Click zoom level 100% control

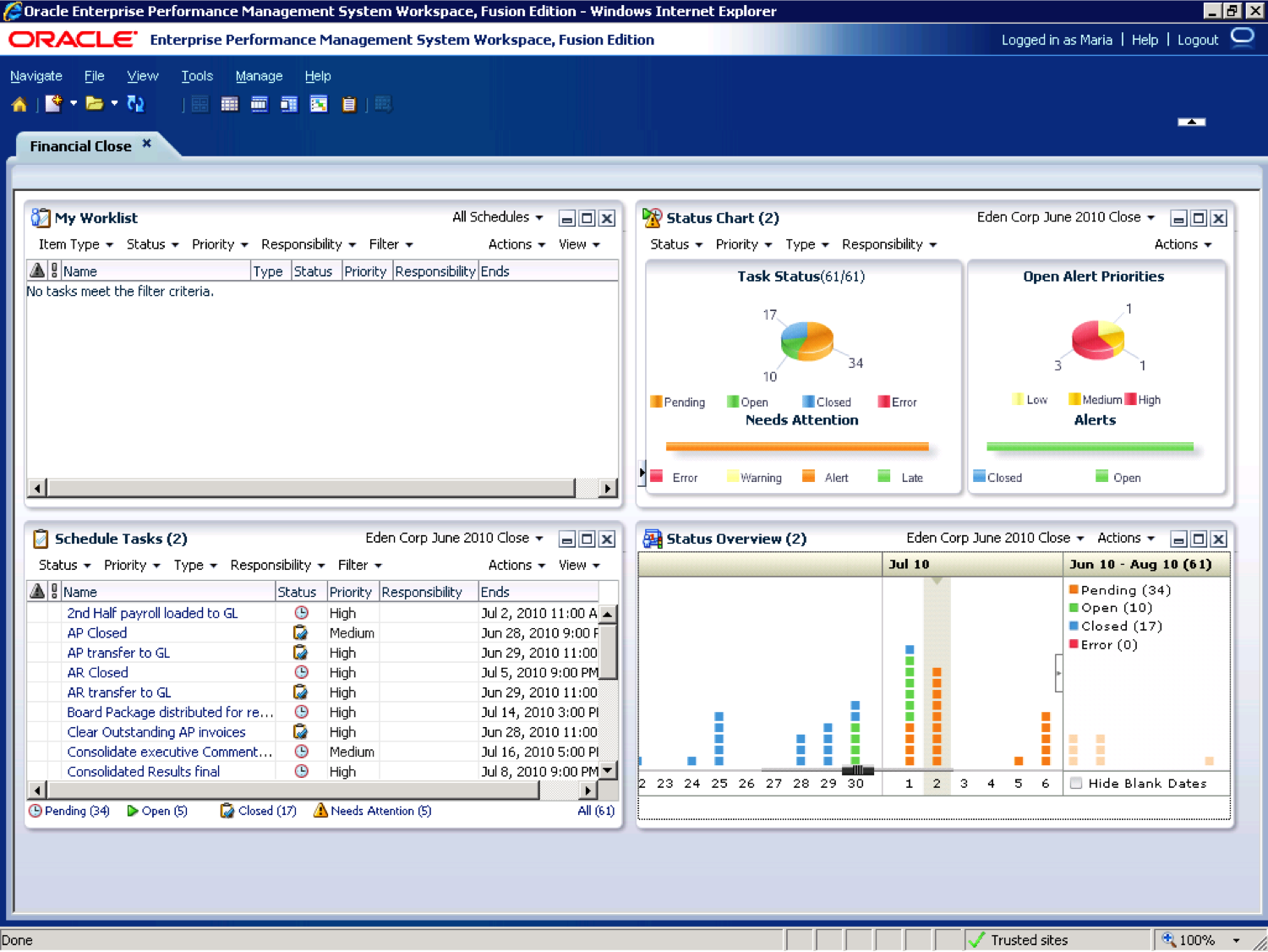[x=1201, y=939]
